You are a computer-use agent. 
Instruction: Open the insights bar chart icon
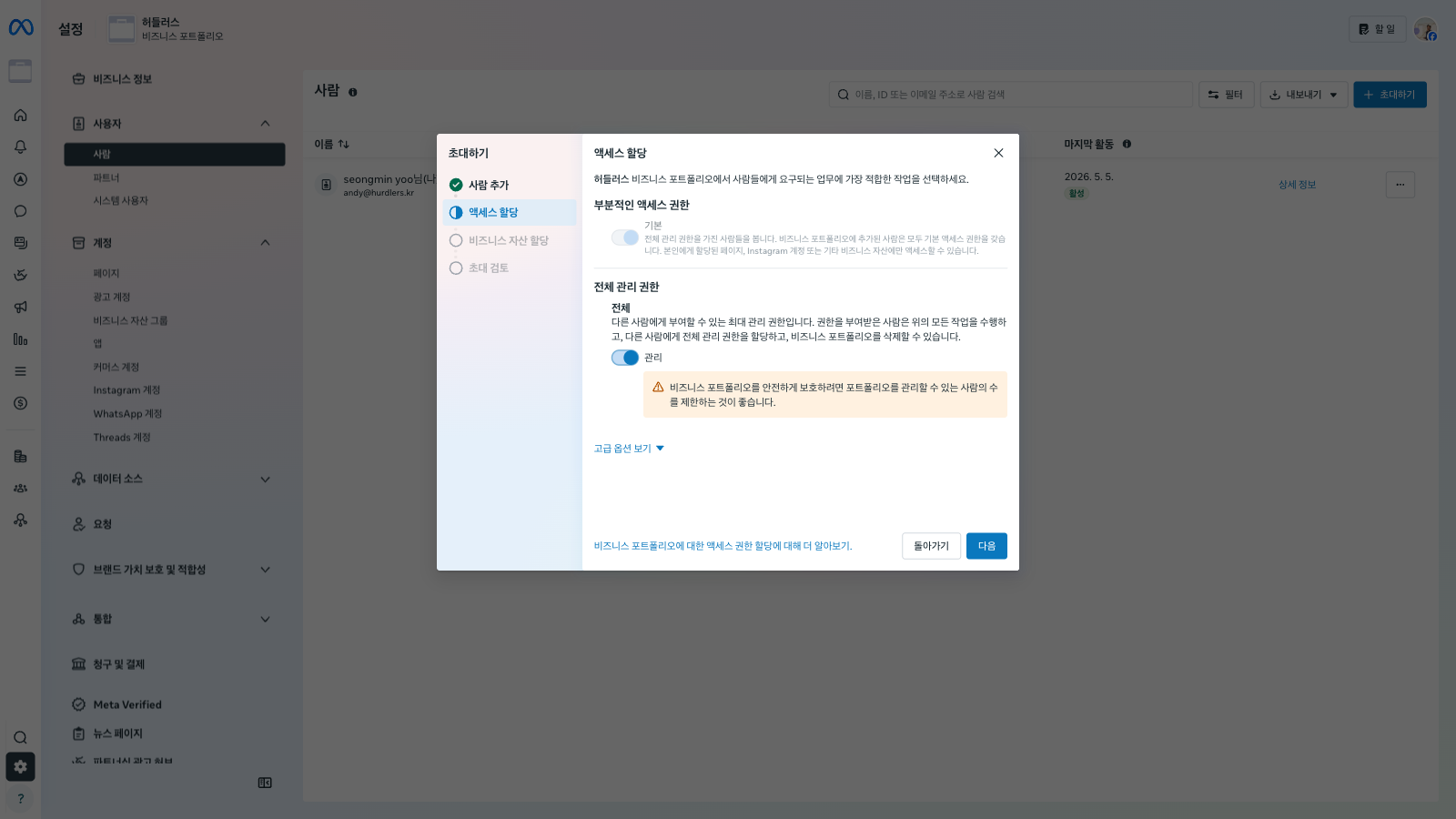click(20, 339)
